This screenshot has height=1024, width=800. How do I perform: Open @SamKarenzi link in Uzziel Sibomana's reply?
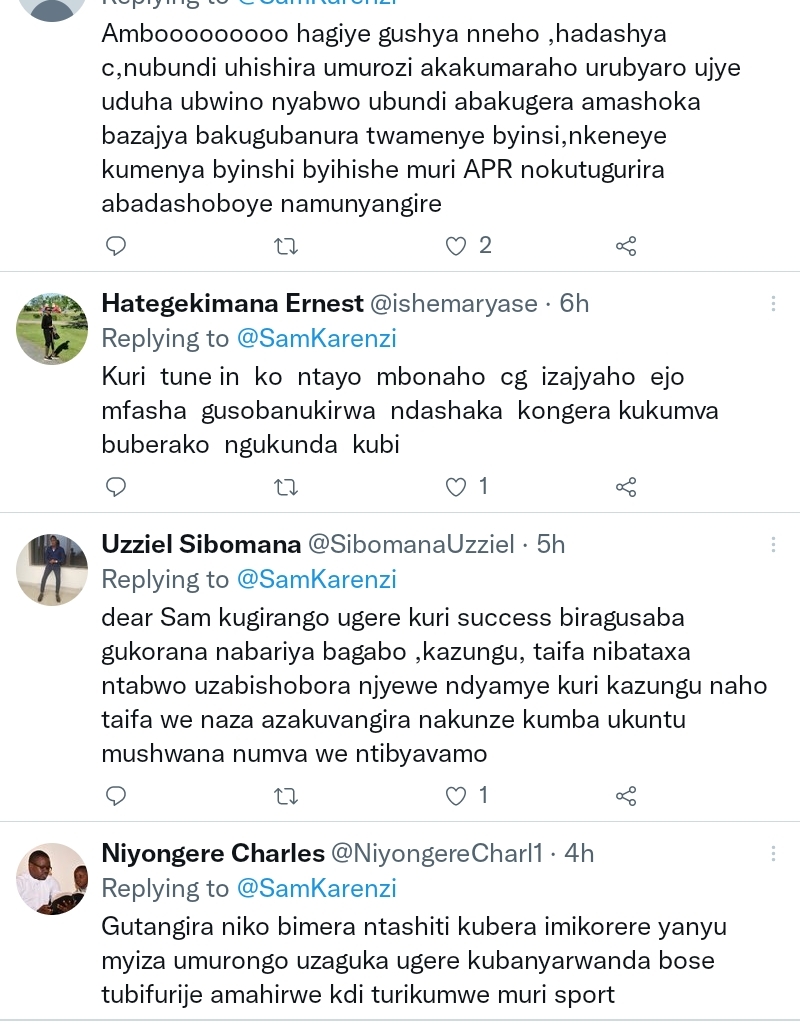[316, 579]
